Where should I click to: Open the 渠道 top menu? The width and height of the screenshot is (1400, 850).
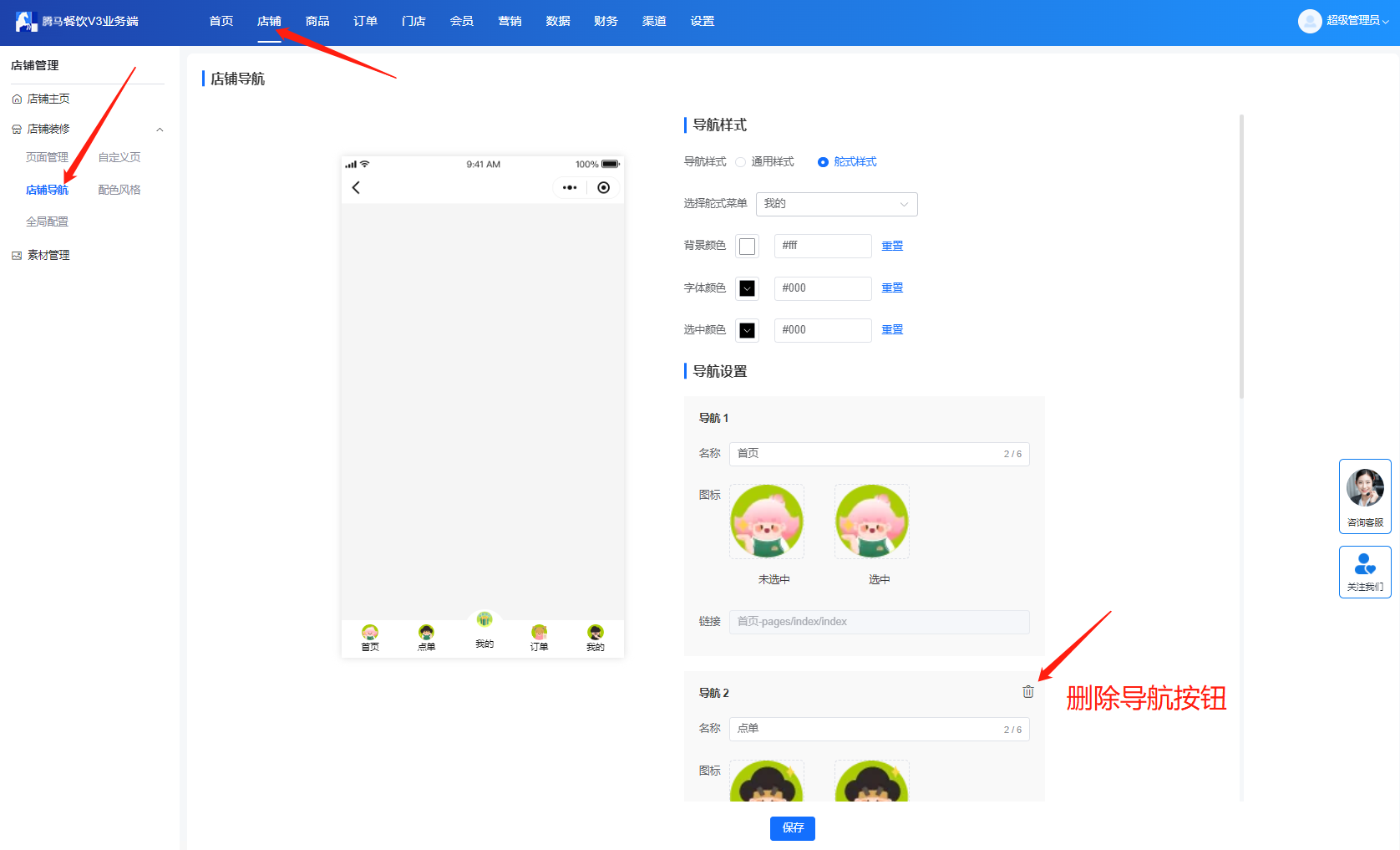click(x=654, y=21)
